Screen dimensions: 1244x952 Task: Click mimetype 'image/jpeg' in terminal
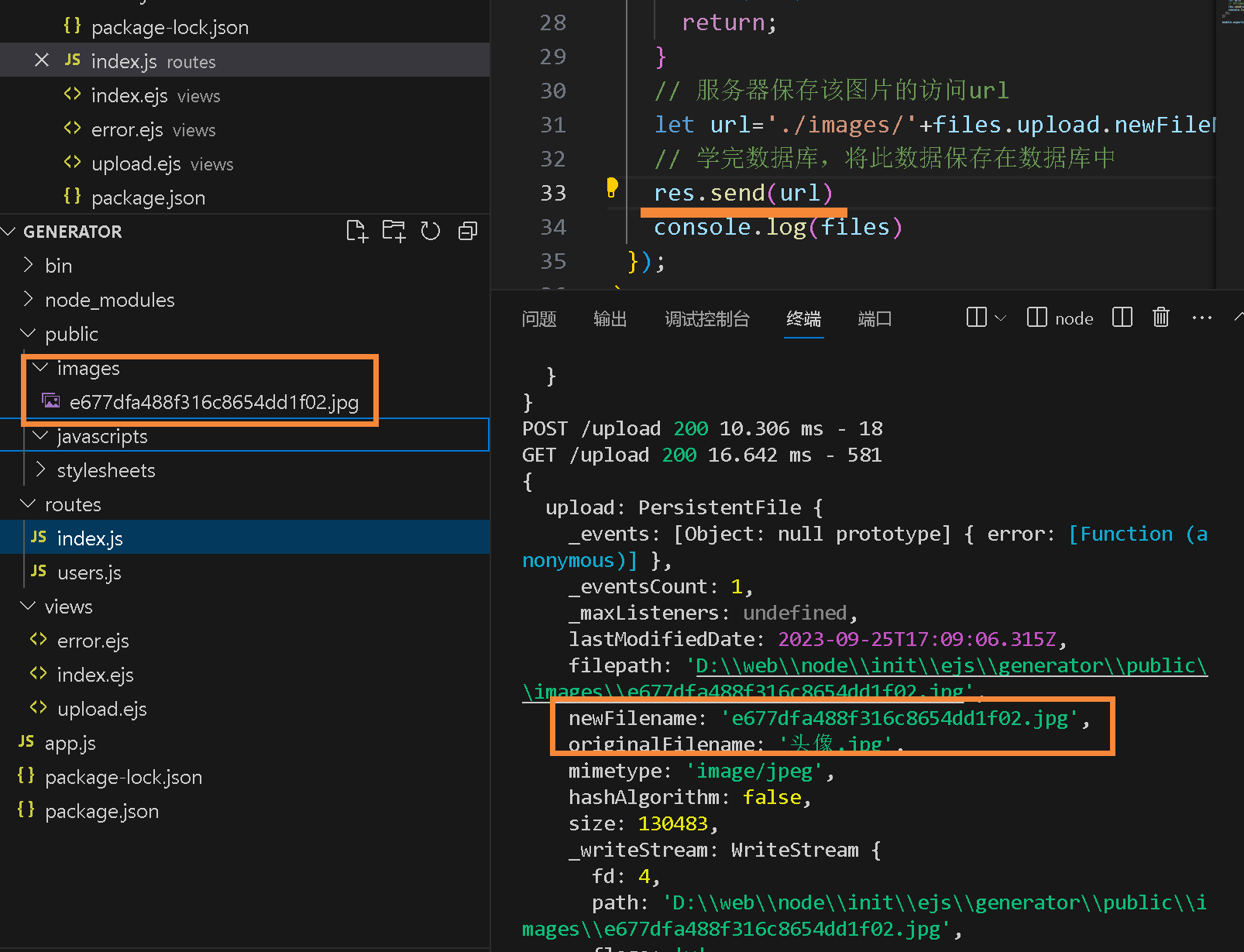click(x=753, y=772)
